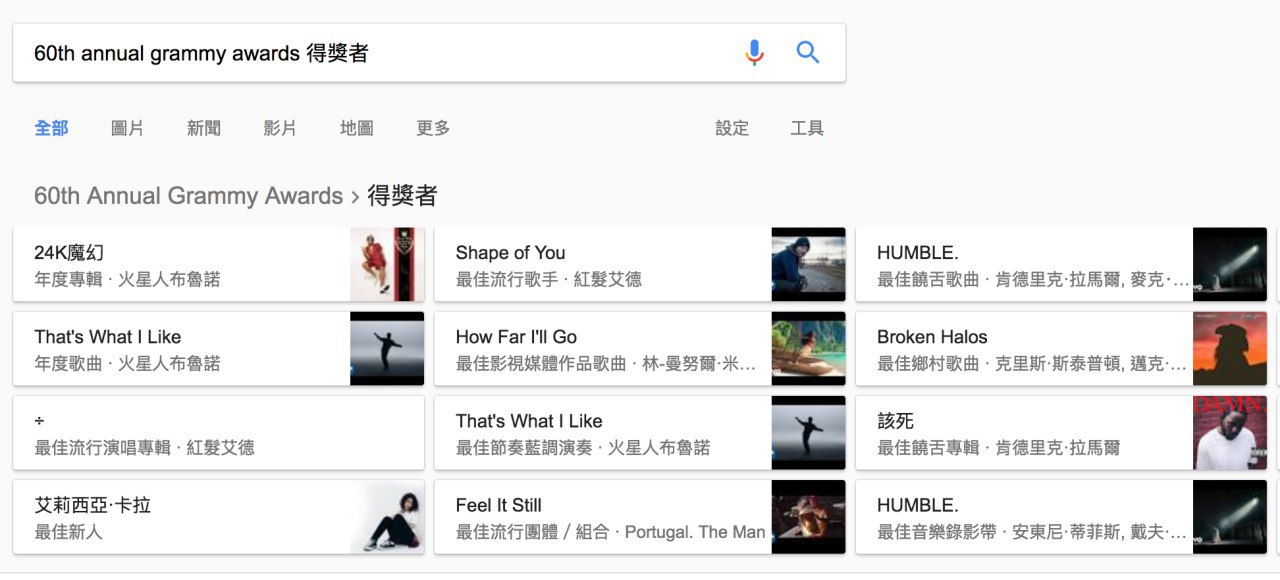Click inside the search query text field
This screenshot has height=580, width=1280.
[380, 53]
